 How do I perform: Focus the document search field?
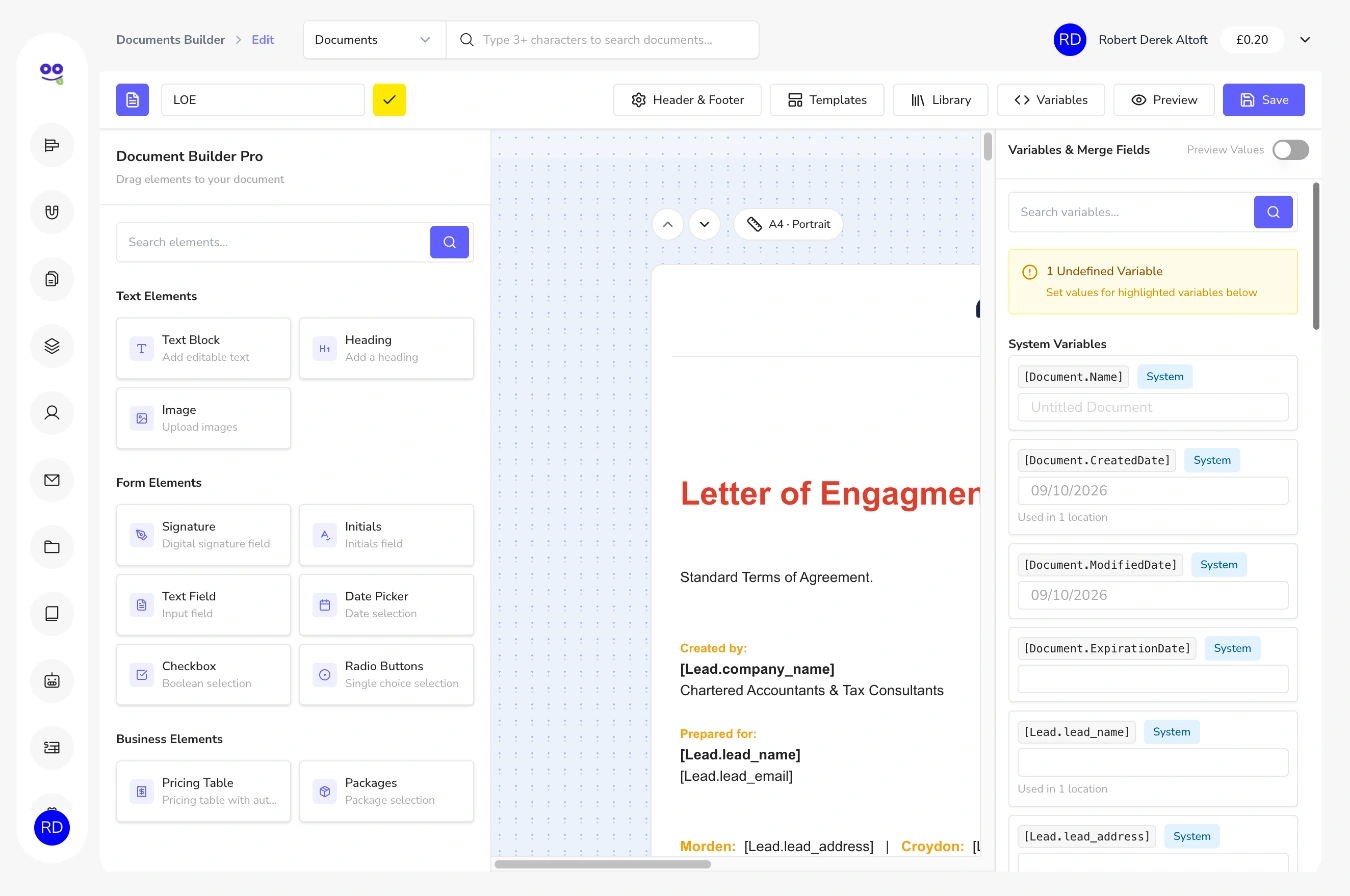pos(602,40)
